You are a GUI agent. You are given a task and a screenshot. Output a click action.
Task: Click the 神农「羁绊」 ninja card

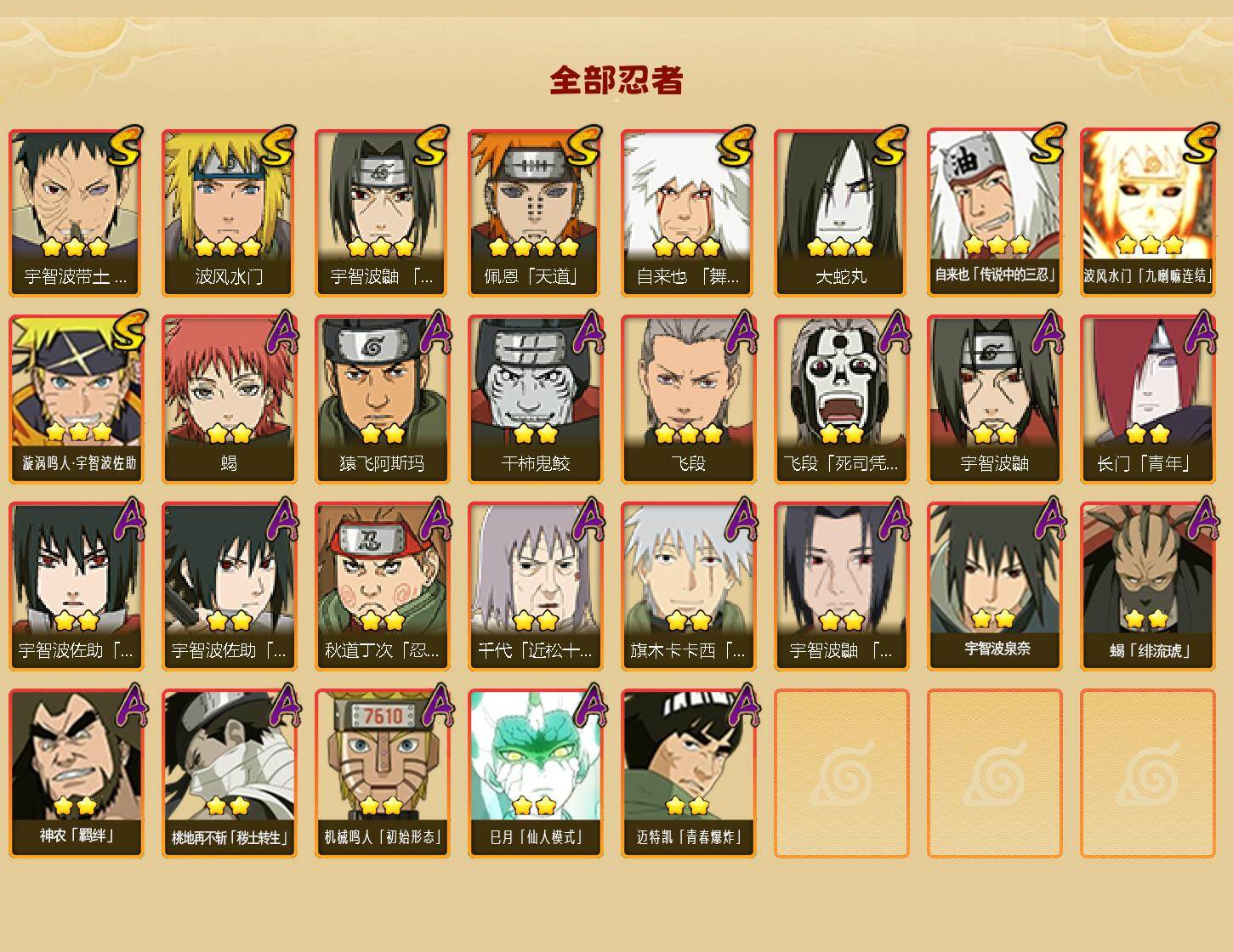click(77, 773)
